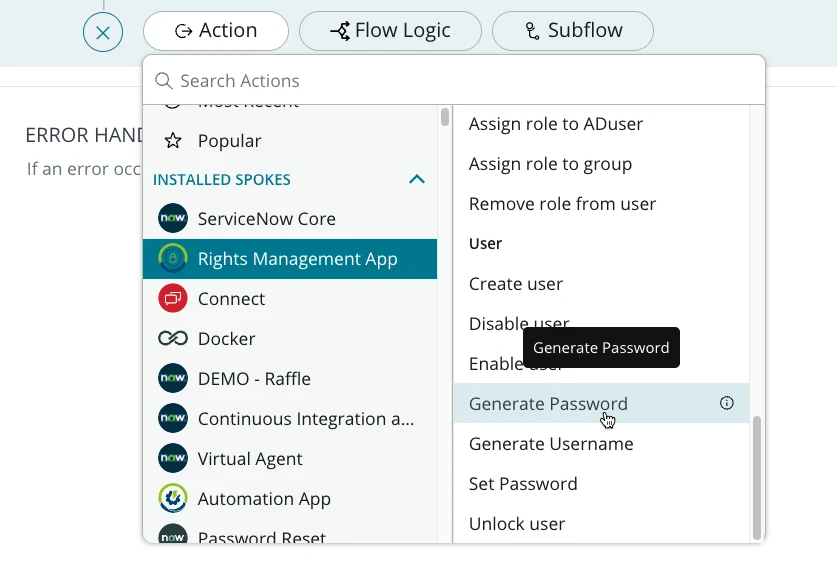Open the Connect spoke
This screenshot has width=837, height=571.
tap(290, 299)
